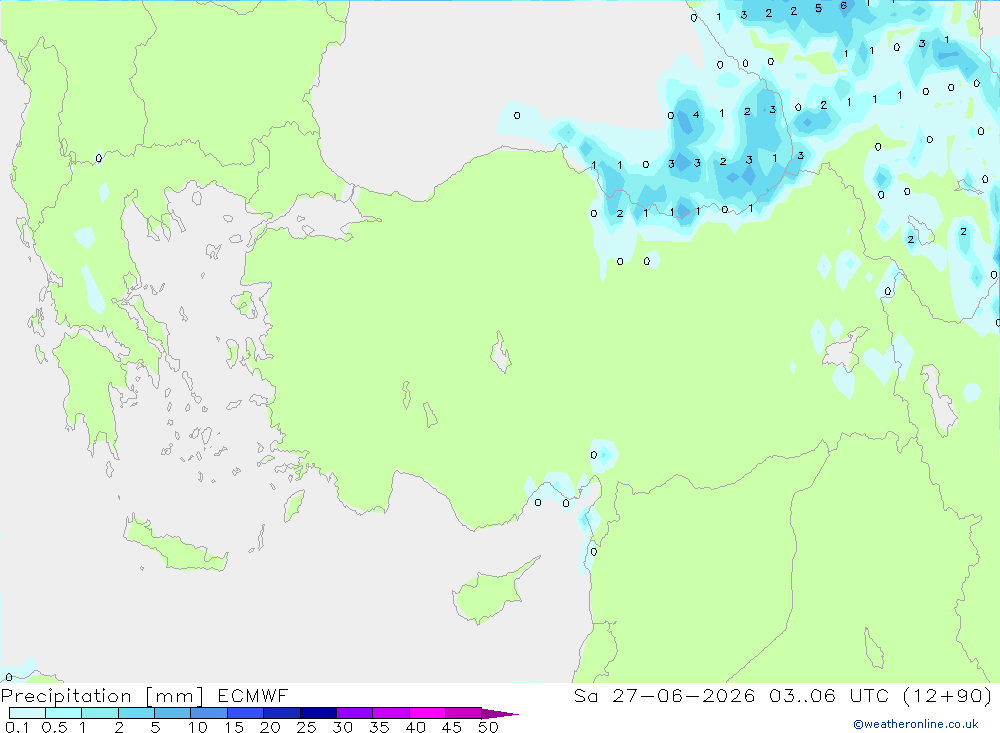1000x733 pixels.
Task: Click the '30' legend scale label
Action: (x=342, y=727)
